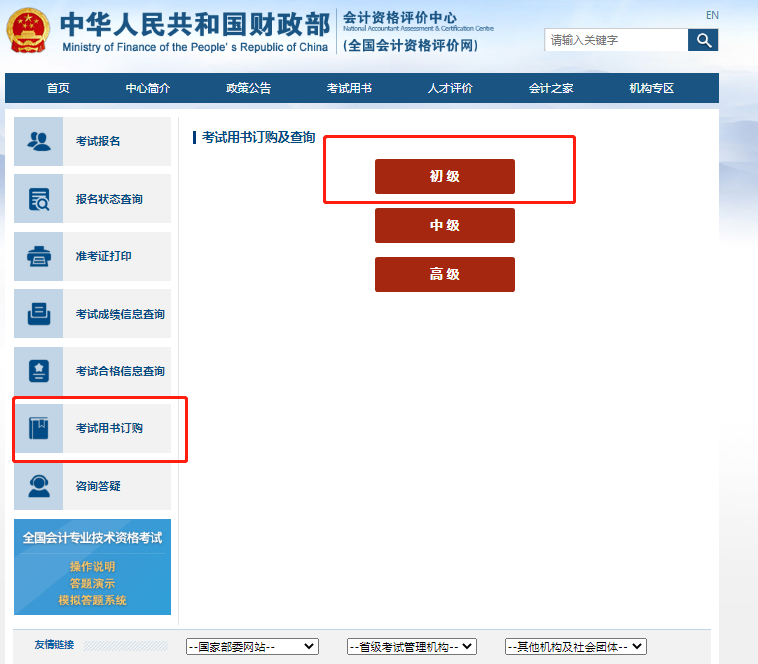Click the 考试合格信息查询 certificate icon

pyautogui.click(x=39, y=371)
